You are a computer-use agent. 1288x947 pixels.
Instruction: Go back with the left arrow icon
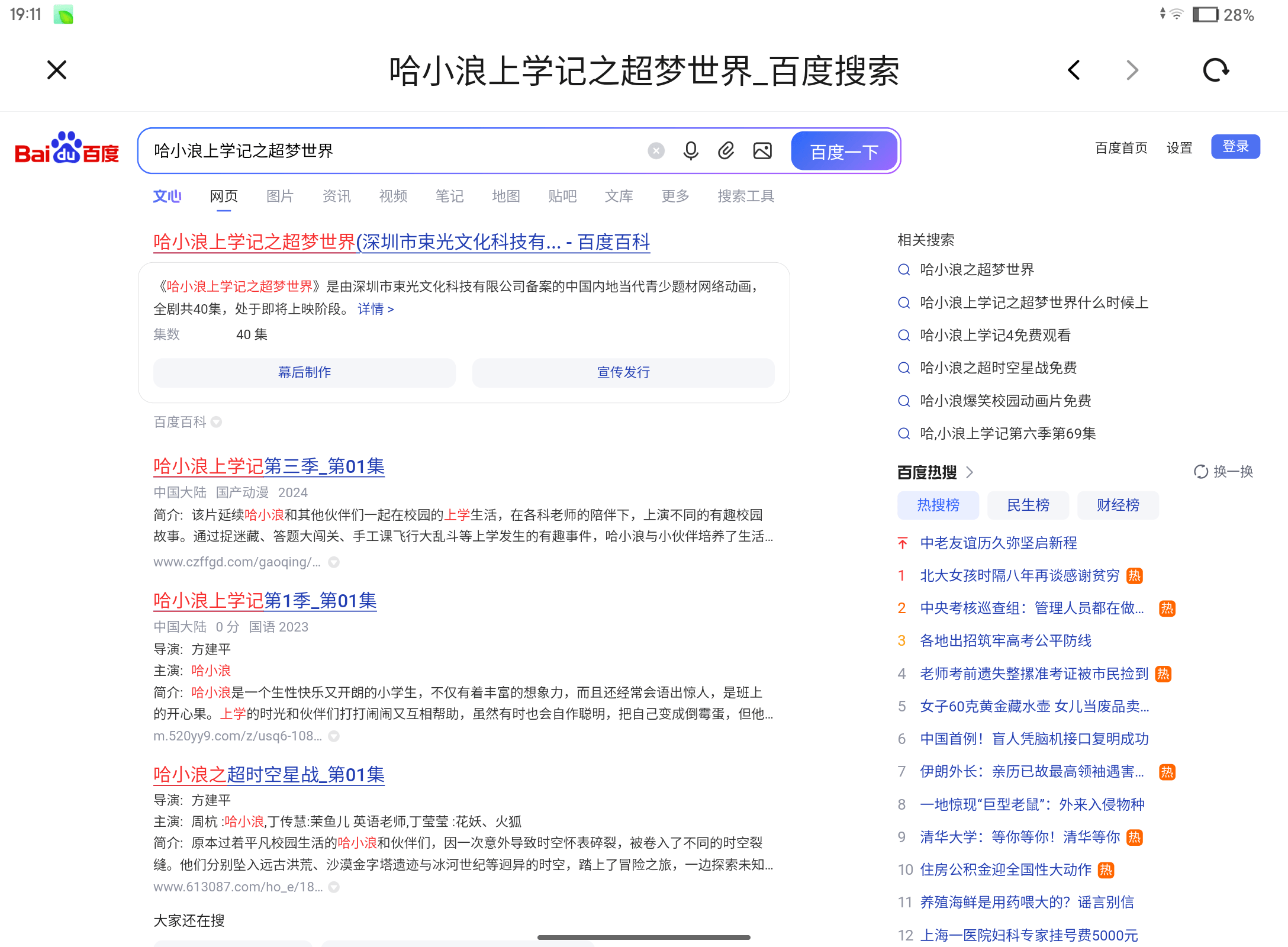point(1074,70)
